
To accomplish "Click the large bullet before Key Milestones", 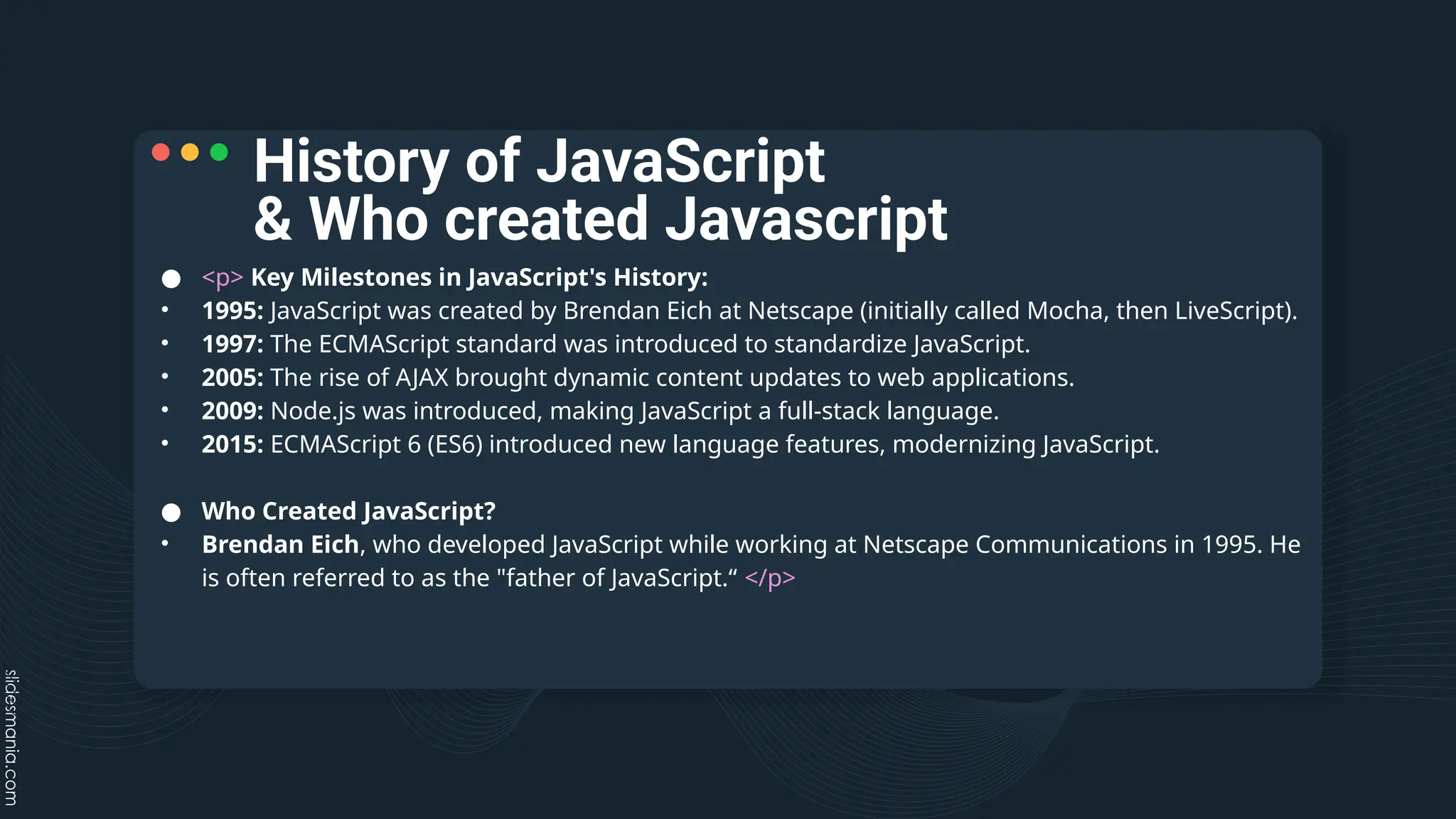I will click(x=171, y=279).
